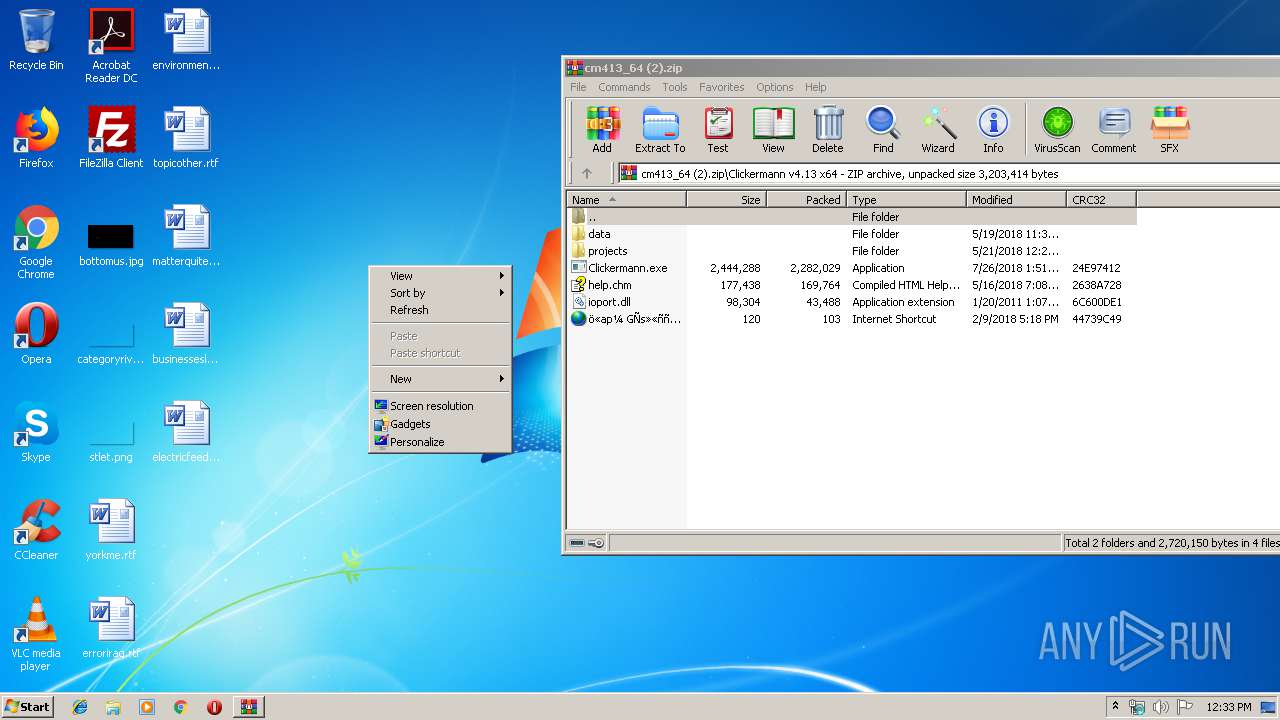Image resolution: width=1280 pixels, height=720 pixels.
Task: Show archive Info
Action: (x=993, y=130)
